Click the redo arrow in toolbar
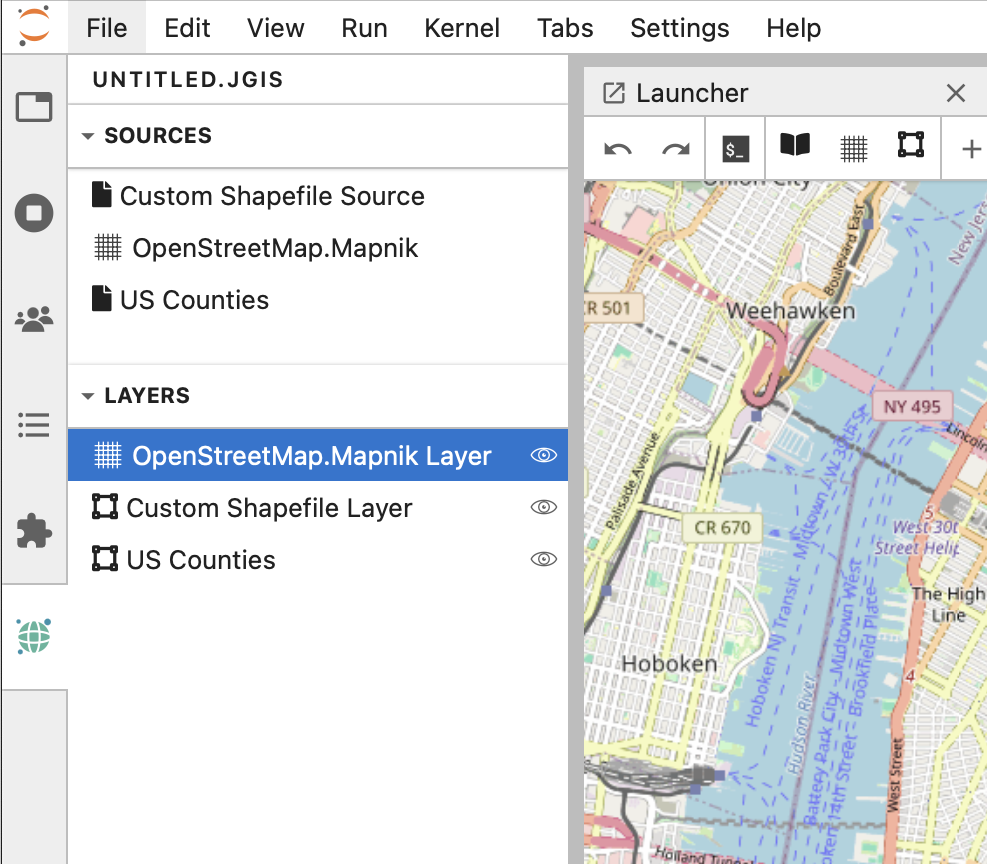The width and height of the screenshot is (987, 864). pyautogui.click(x=676, y=149)
